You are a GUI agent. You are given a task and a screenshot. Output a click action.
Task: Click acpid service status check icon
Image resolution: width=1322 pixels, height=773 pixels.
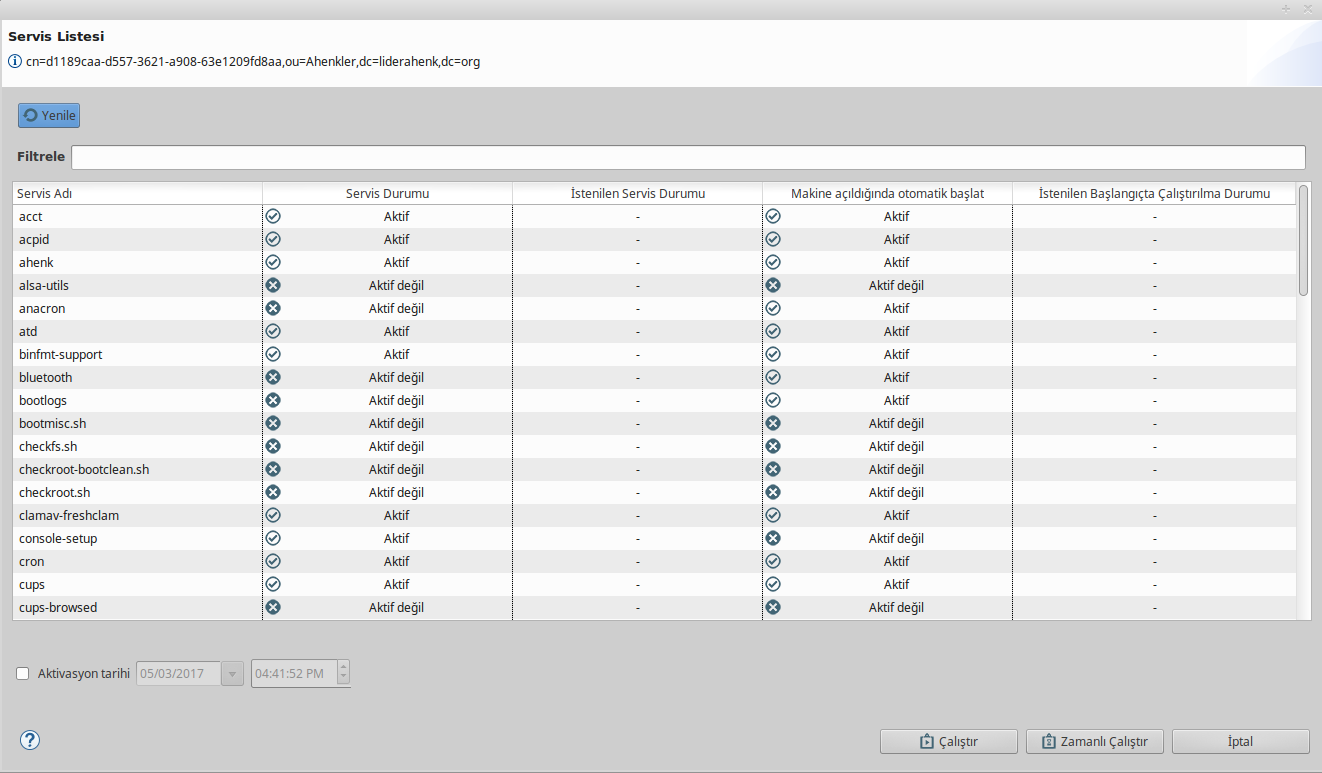273,239
